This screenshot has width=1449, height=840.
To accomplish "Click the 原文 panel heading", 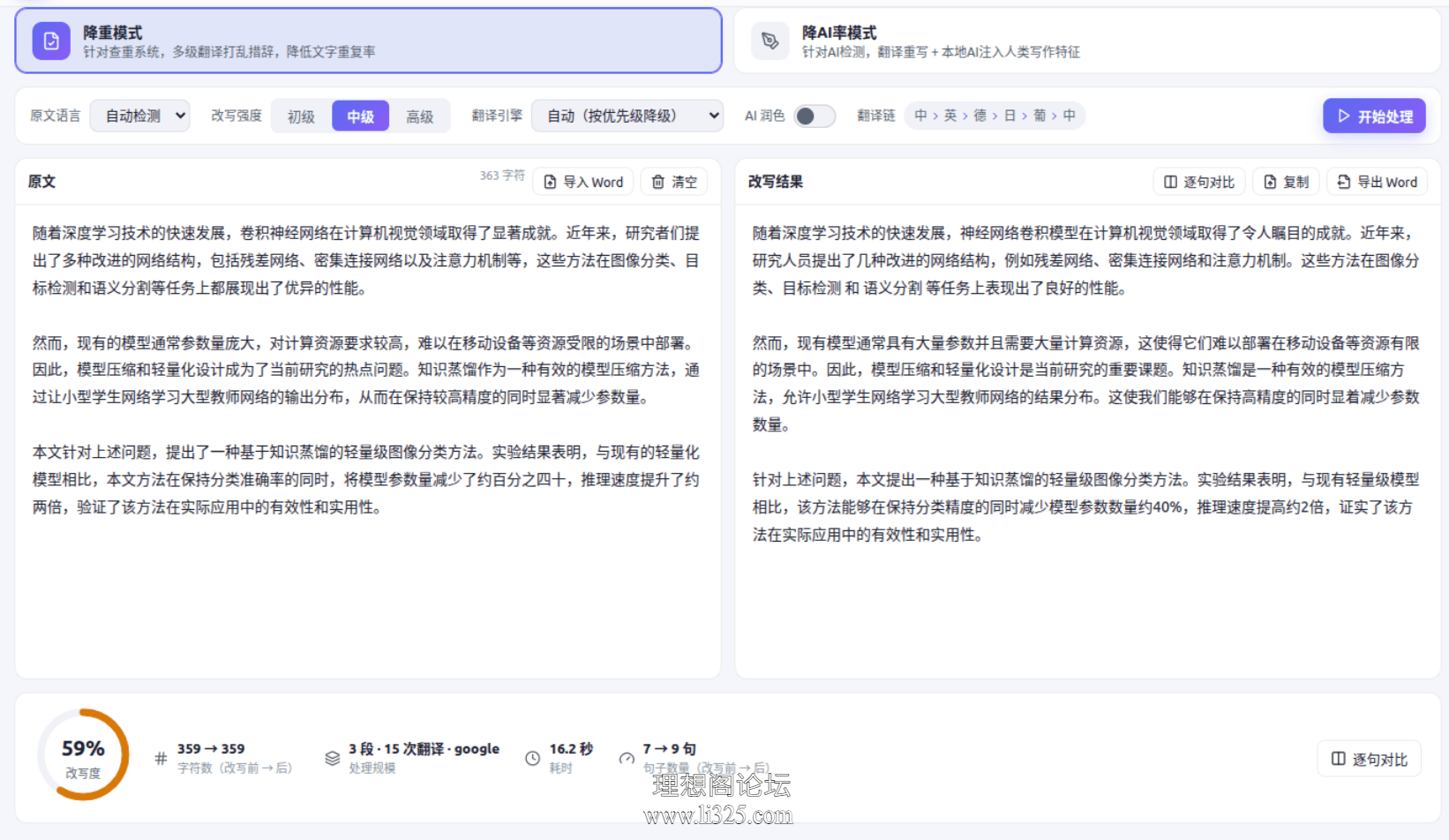I will pyautogui.click(x=41, y=181).
